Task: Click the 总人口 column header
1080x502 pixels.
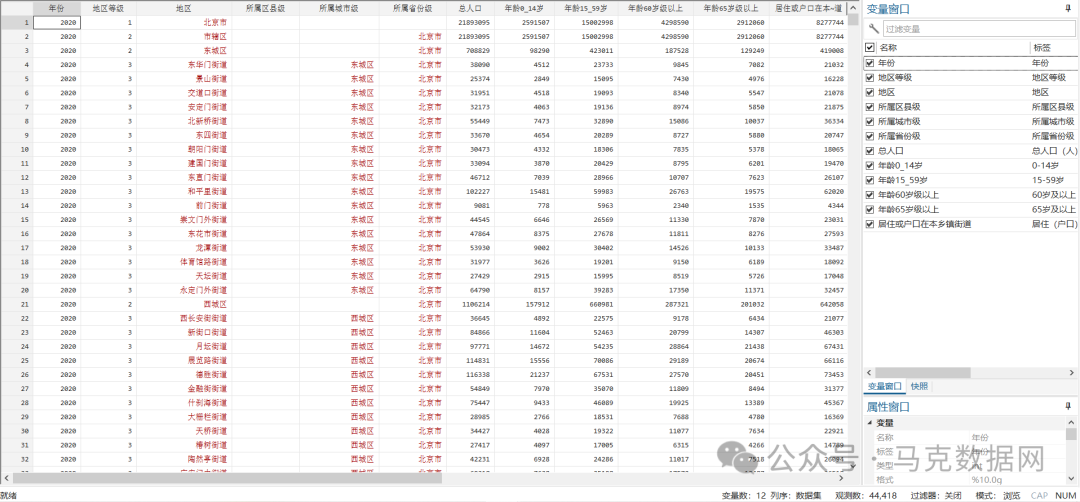Action: 470,8
